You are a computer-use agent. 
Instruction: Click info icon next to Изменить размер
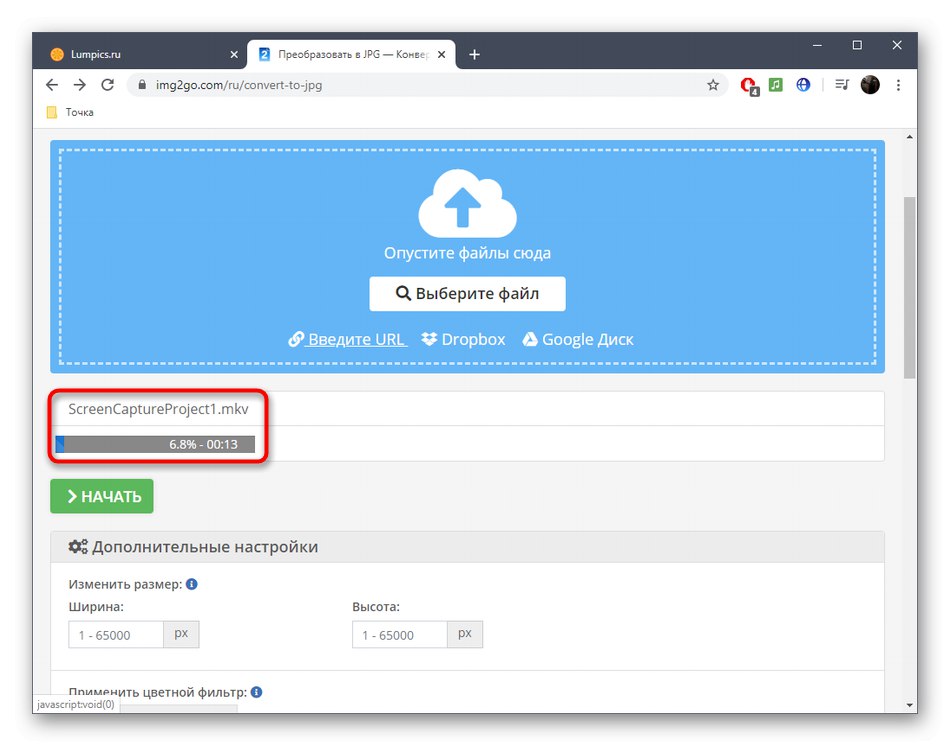(x=192, y=584)
